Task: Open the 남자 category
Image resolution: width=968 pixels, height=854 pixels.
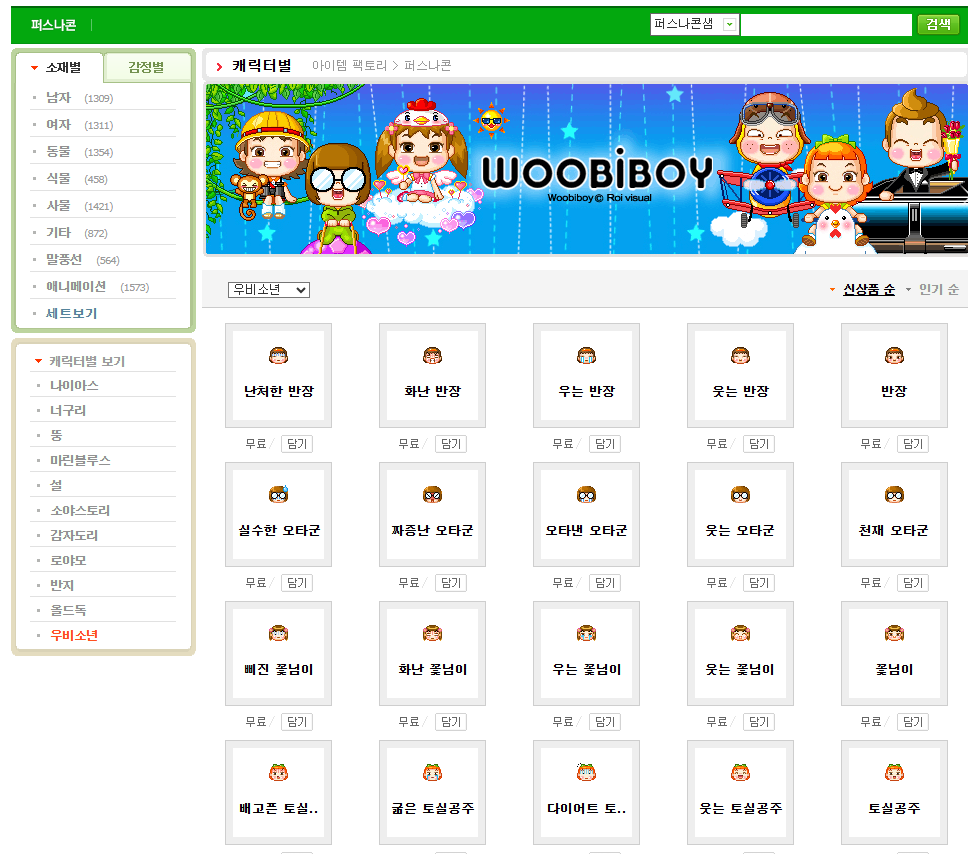Action: click(x=59, y=98)
